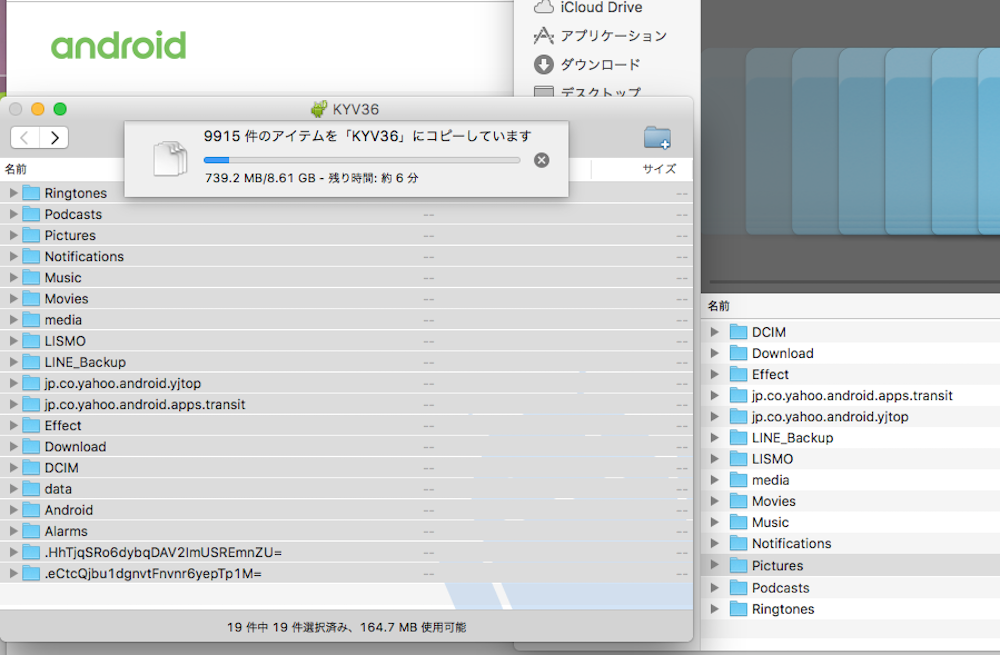Viewport: 1000px width, 655px height.
Task: Sort by サイズ column header
Action: 659,169
